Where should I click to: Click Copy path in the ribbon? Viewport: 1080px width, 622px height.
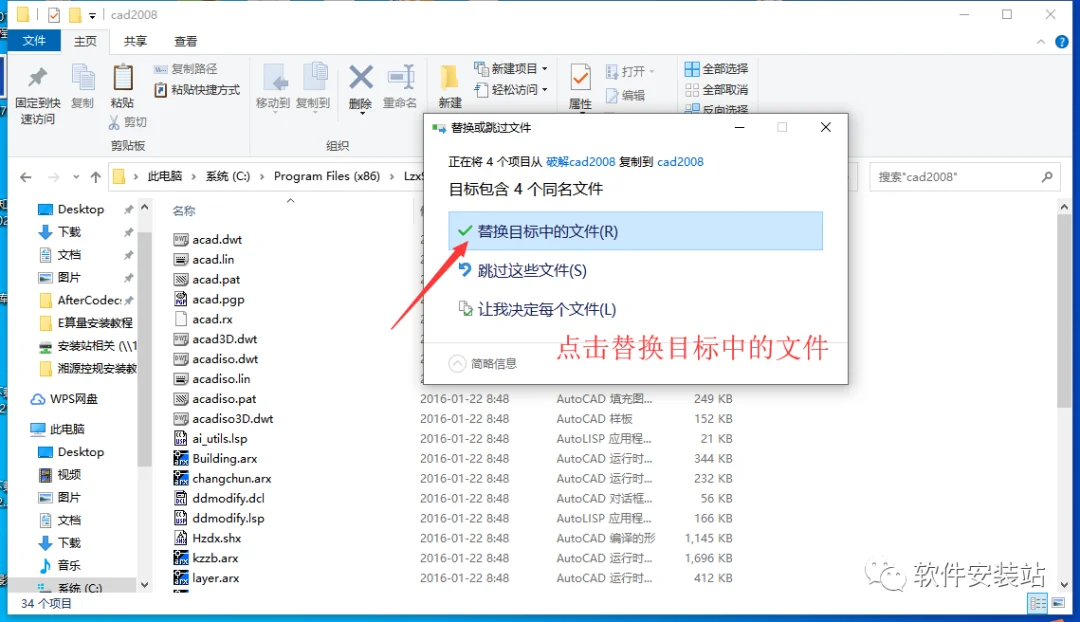[186, 69]
